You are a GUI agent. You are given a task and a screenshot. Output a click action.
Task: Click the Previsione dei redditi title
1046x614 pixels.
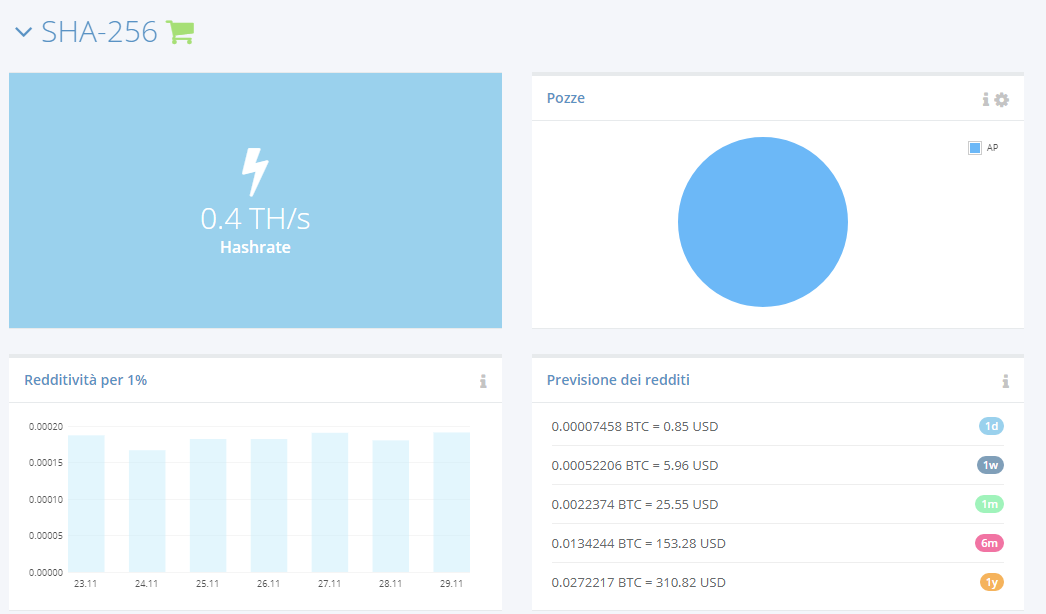618,380
